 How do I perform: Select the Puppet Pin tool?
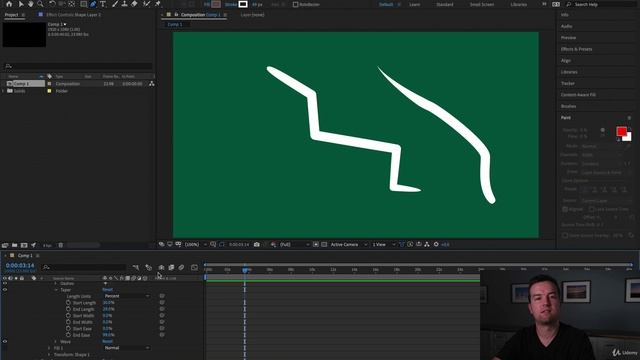tap(158, 4)
